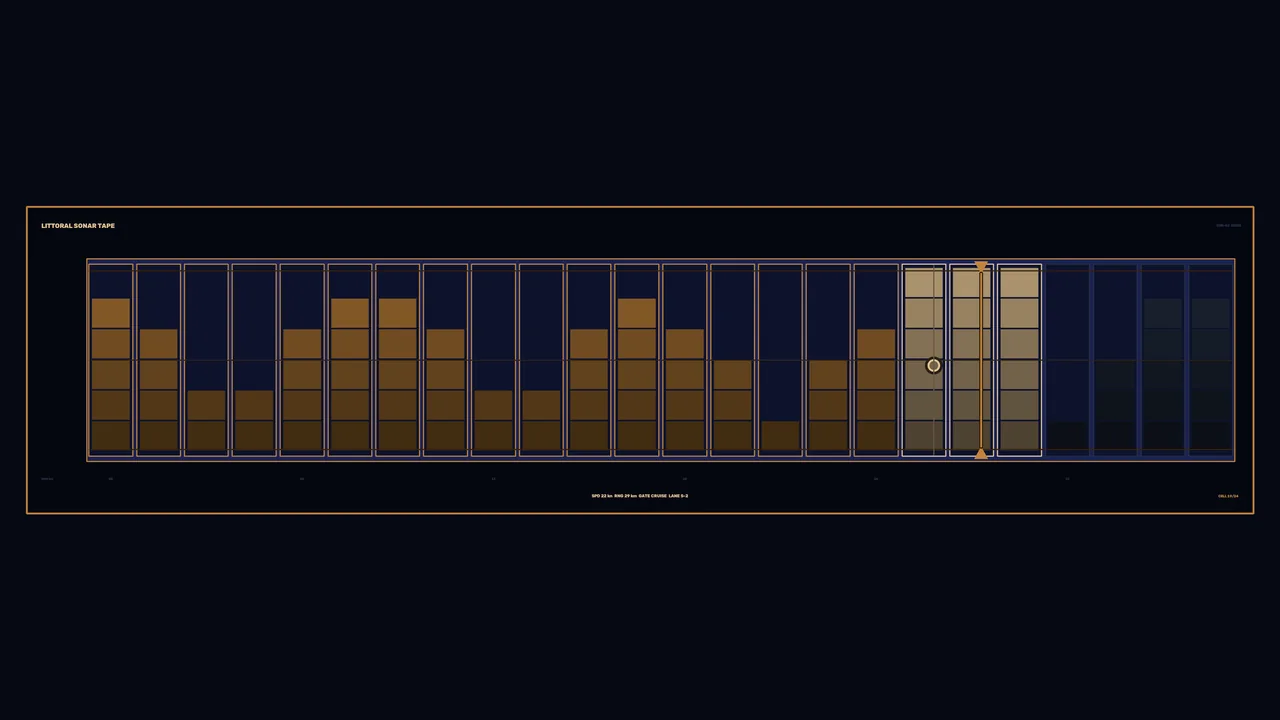
Task: Select the sixth sonar column from the left
Action: (350, 360)
